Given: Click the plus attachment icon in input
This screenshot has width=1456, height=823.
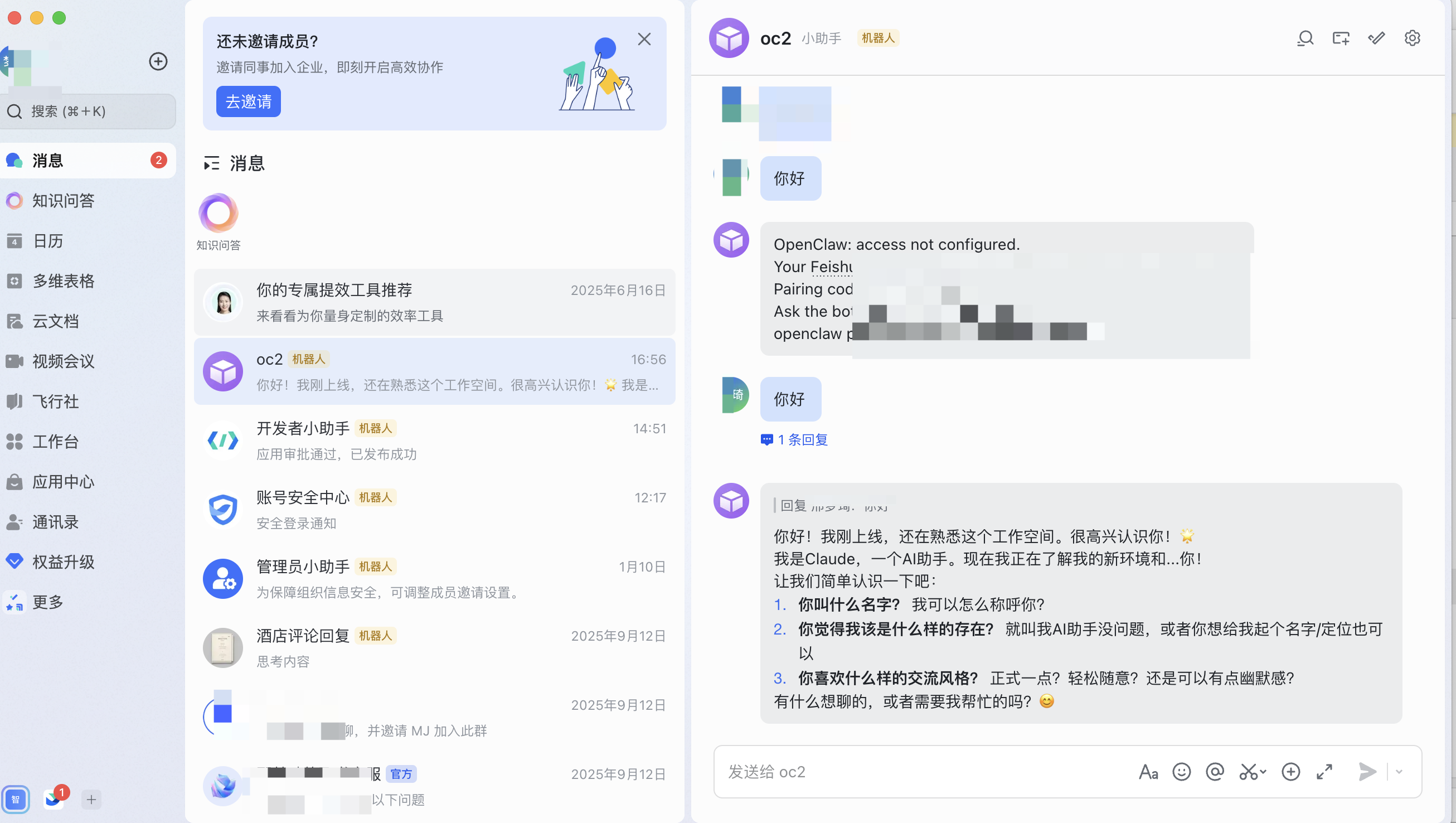Looking at the screenshot, I should click(x=1291, y=772).
